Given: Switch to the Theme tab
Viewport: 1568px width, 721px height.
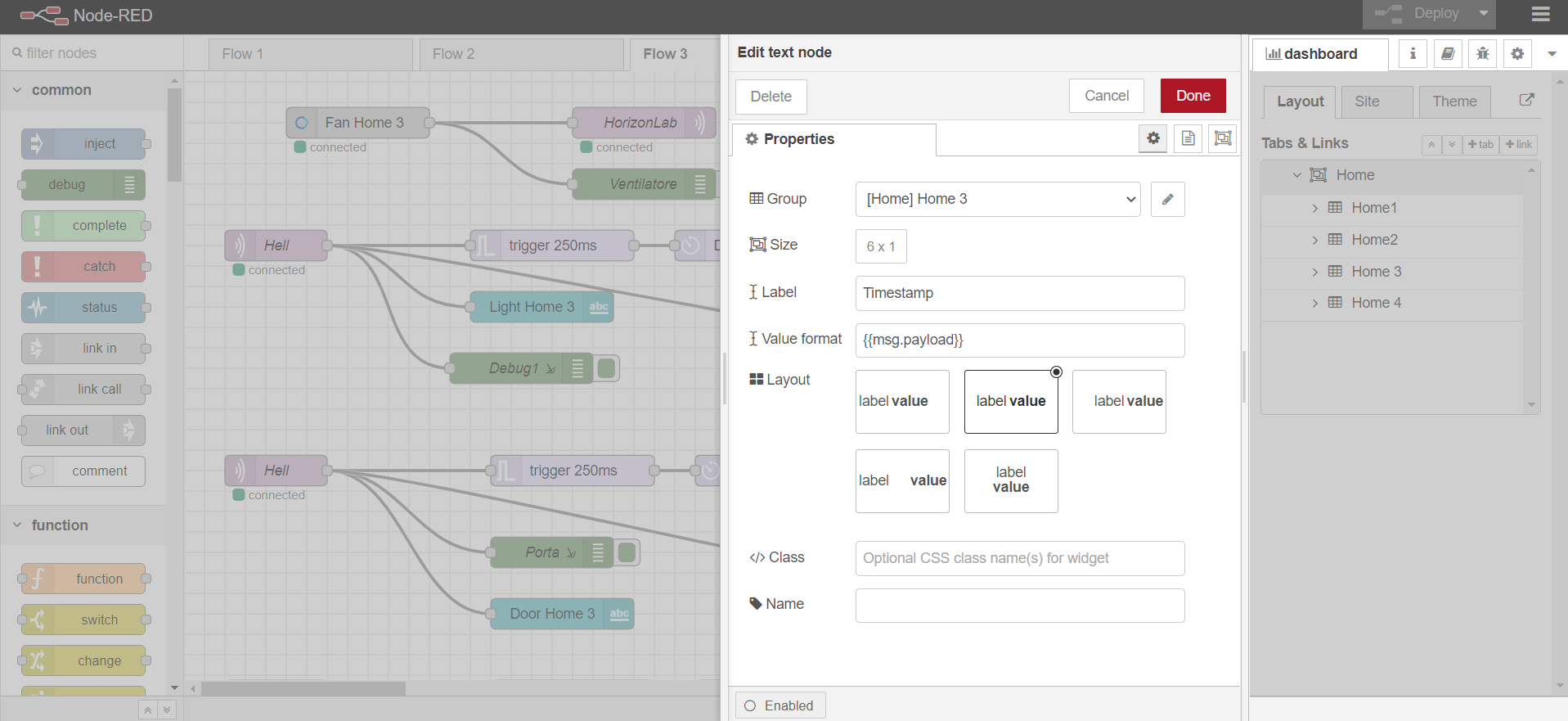Looking at the screenshot, I should click(x=1454, y=101).
